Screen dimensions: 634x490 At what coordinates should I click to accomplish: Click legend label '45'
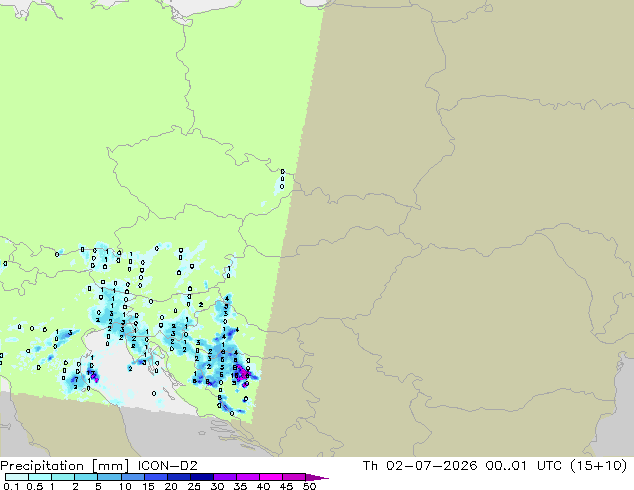(x=286, y=486)
